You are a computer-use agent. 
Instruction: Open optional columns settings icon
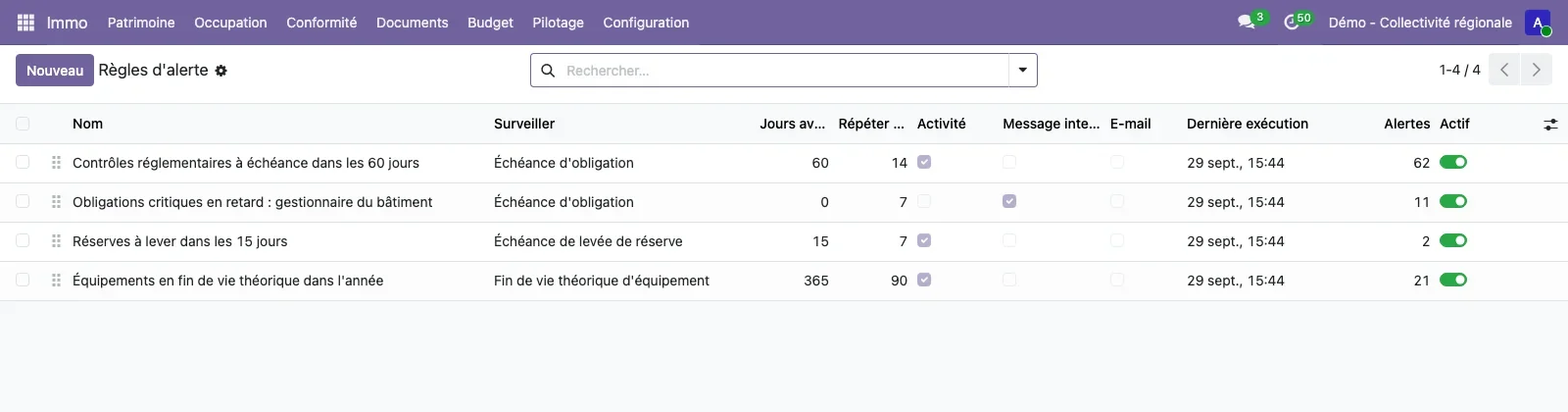(1550, 125)
